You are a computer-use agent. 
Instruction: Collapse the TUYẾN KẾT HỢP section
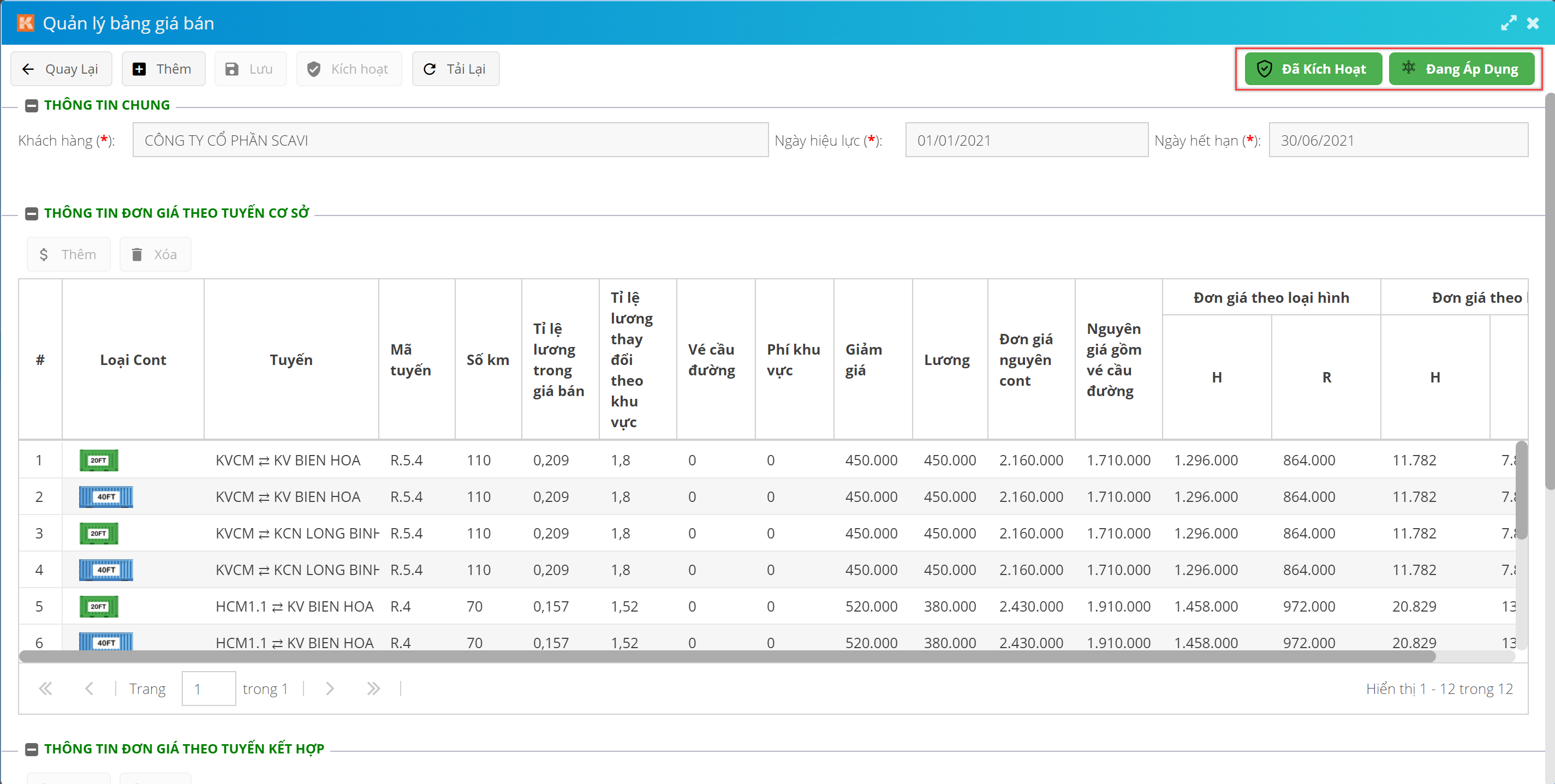click(32, 749)
